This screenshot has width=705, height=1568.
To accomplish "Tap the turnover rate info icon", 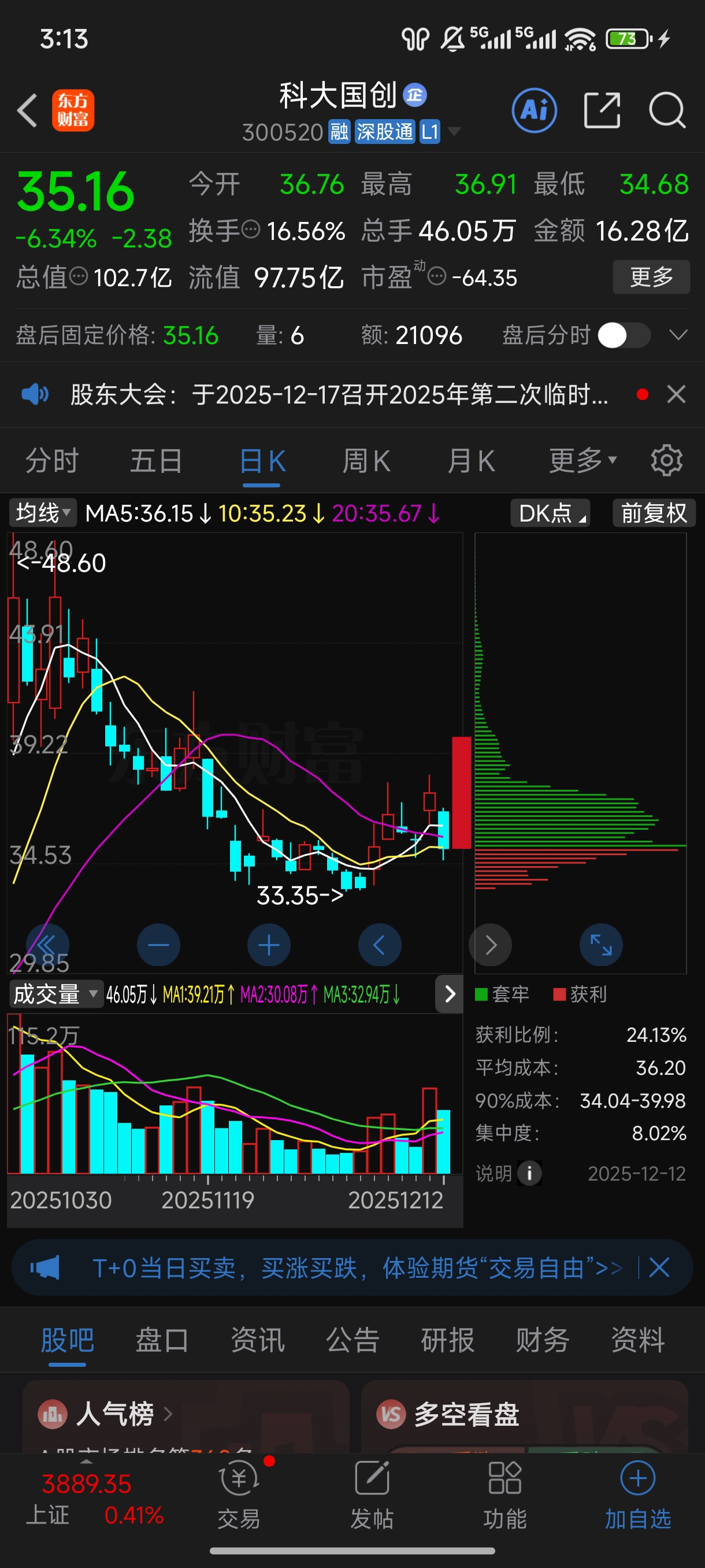I will coord(251,230).
